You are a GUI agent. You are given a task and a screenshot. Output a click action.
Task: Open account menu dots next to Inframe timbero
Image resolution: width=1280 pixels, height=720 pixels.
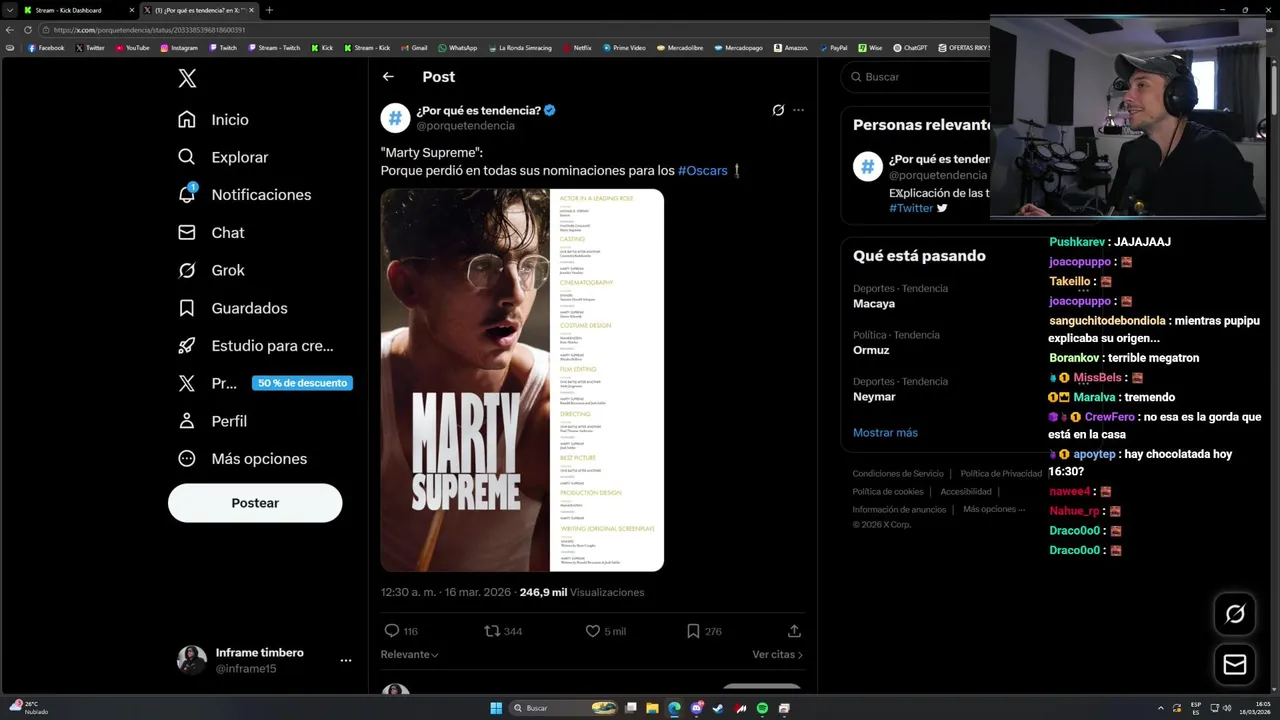coord(345,661)
